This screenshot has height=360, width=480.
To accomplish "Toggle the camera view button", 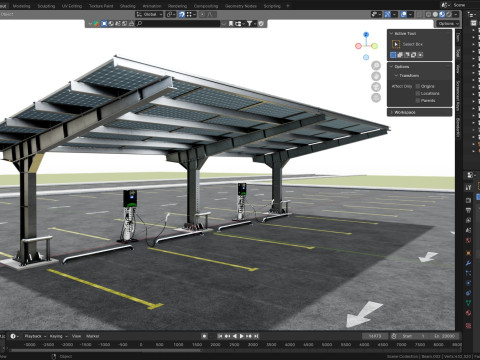I will pos(376,87).
